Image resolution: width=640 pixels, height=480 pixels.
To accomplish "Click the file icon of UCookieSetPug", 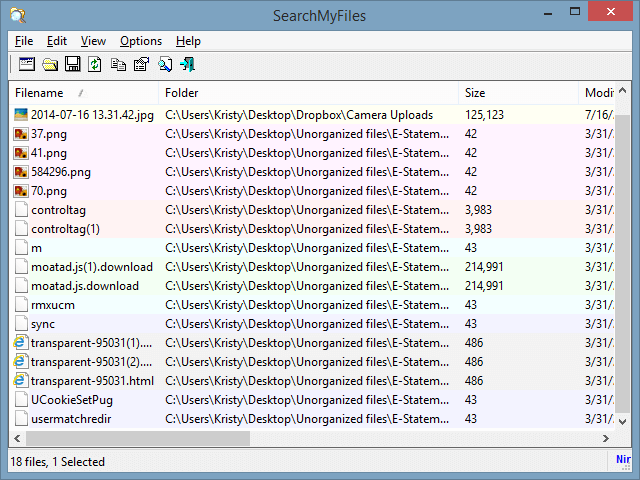I will click(x=21, y=400).
